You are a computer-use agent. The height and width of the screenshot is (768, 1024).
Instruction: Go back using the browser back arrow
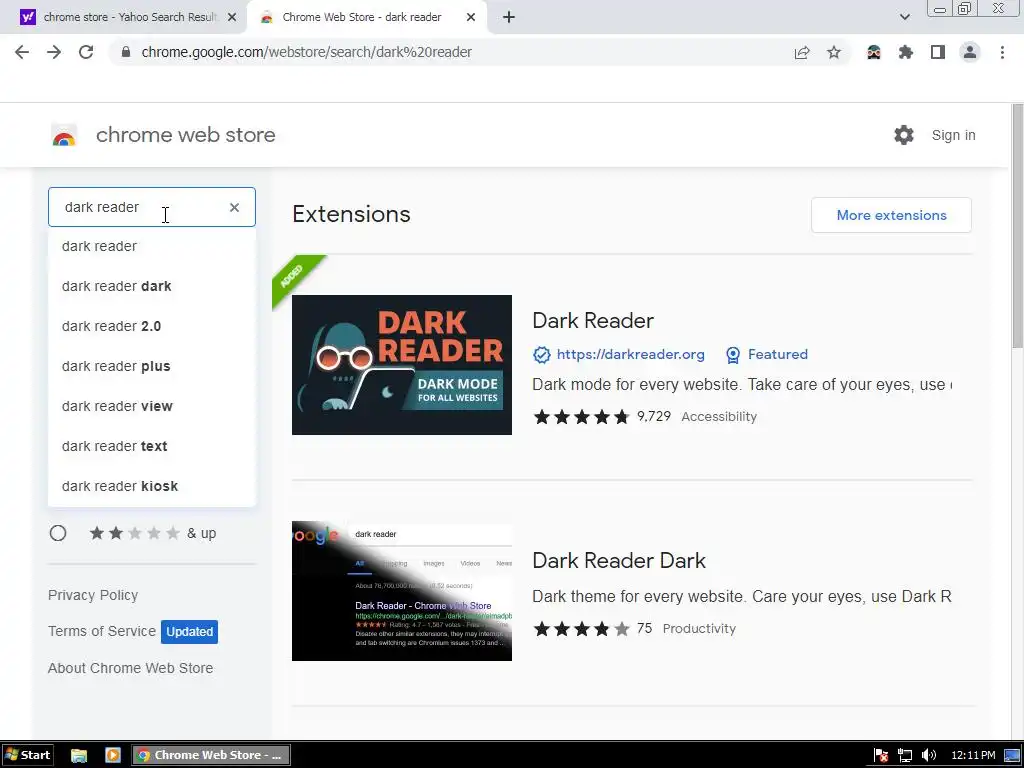pos(22,52)
